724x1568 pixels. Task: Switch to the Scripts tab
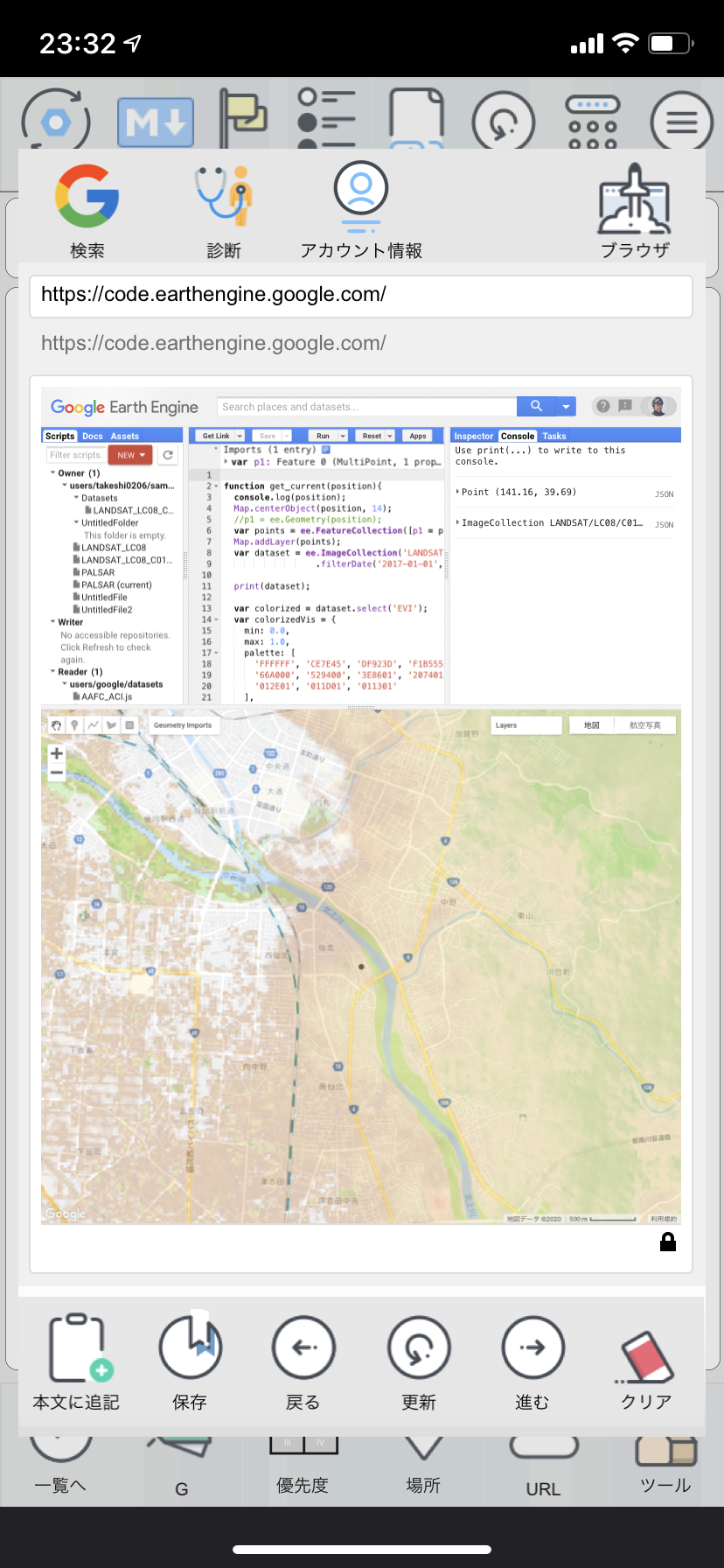[x=59, y=436]
